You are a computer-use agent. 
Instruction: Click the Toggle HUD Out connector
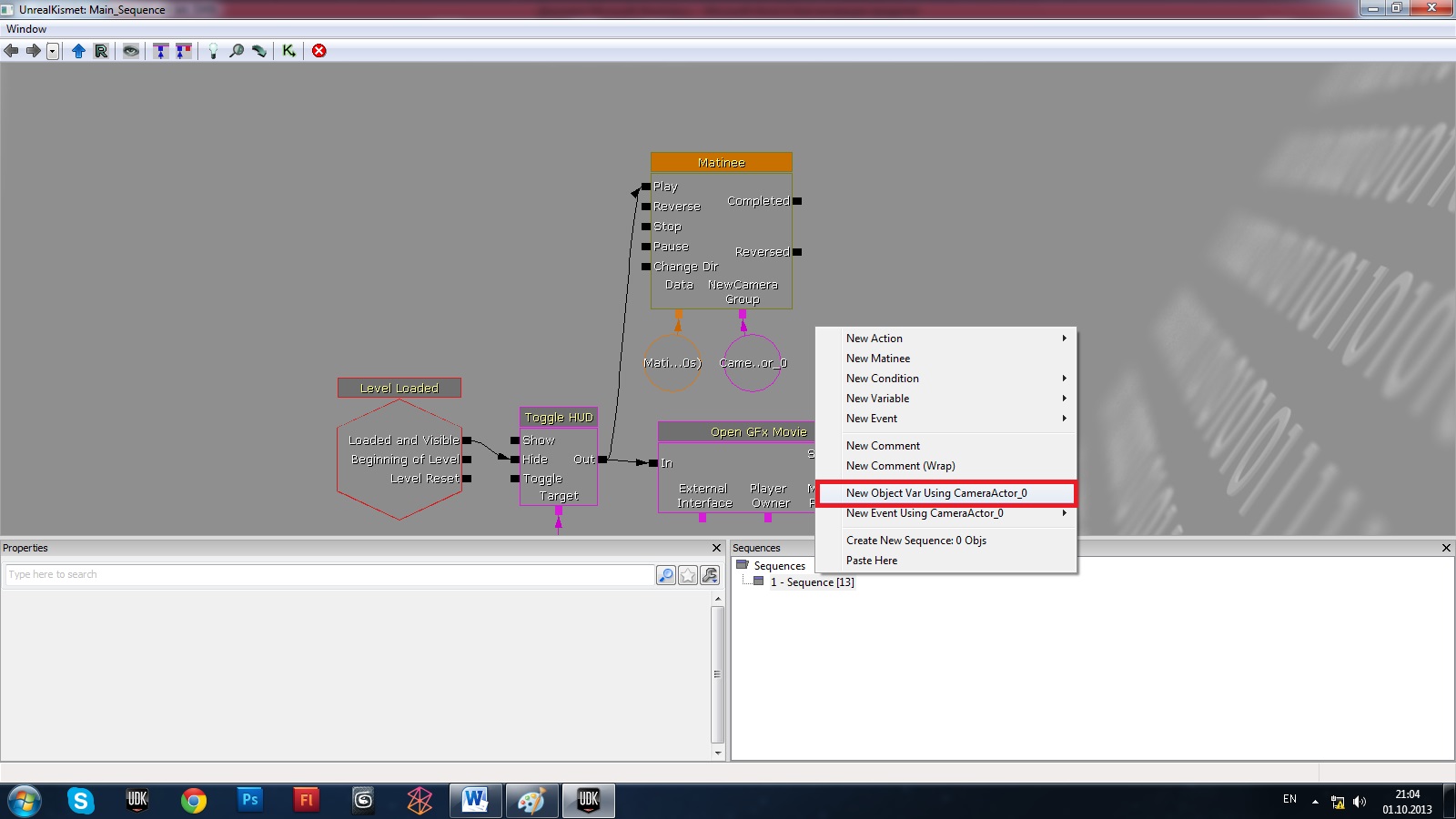(602, 460)
